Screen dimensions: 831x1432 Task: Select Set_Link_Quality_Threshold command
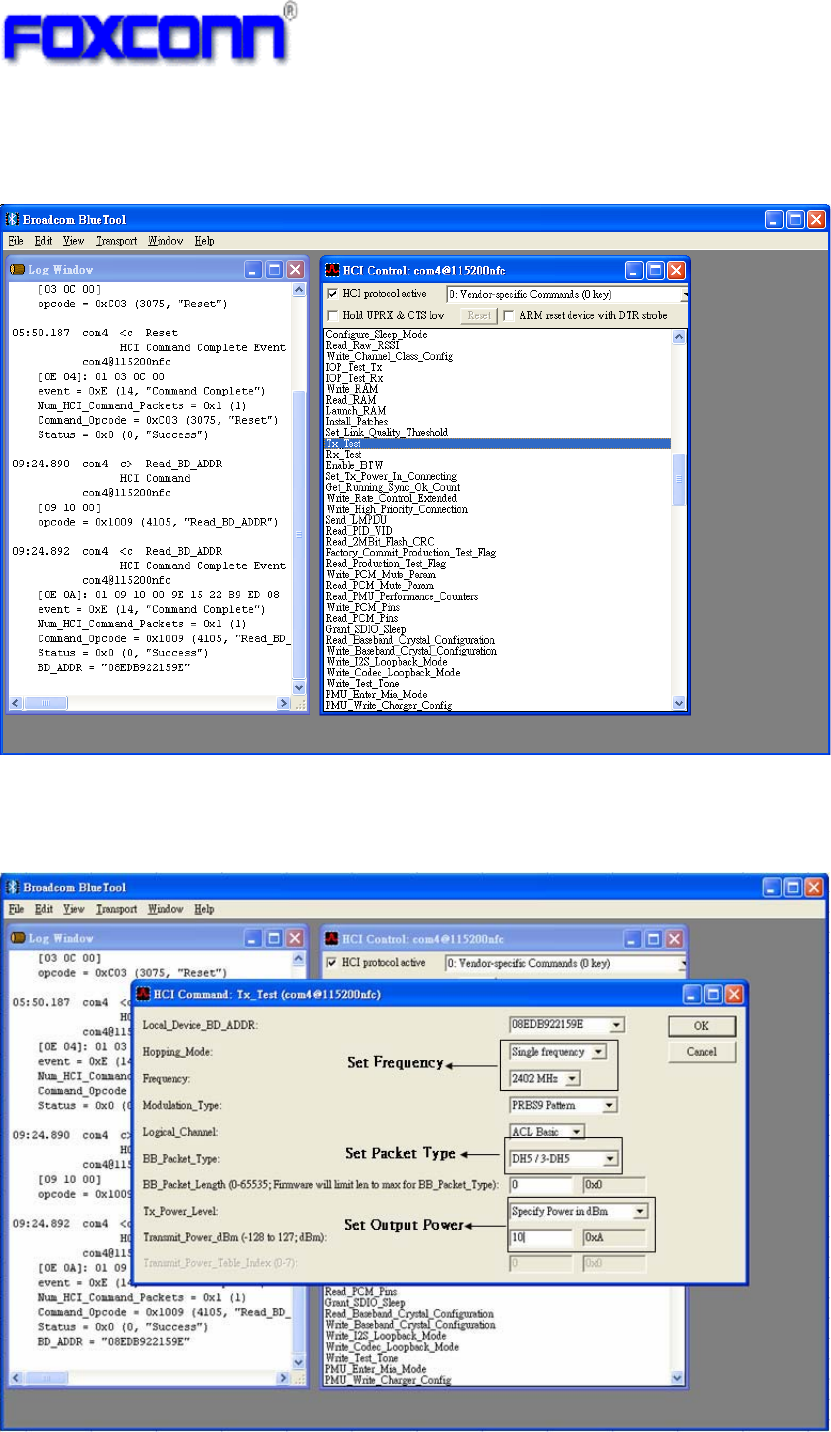point(386,433)
